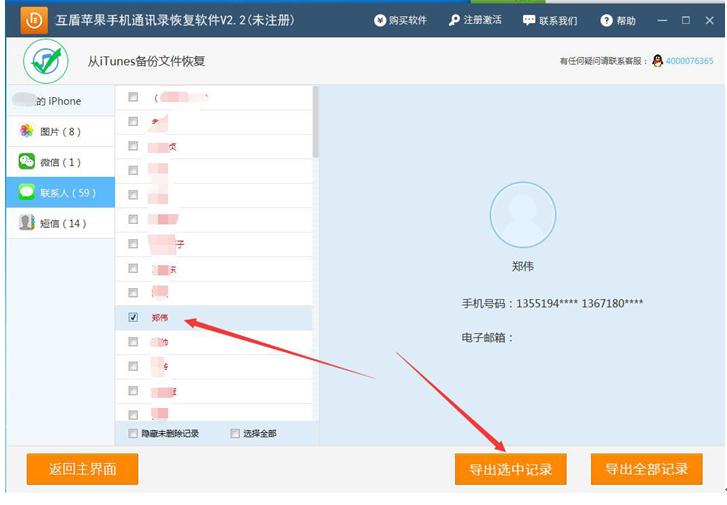Open 短信 (14) category

[61, 224]
